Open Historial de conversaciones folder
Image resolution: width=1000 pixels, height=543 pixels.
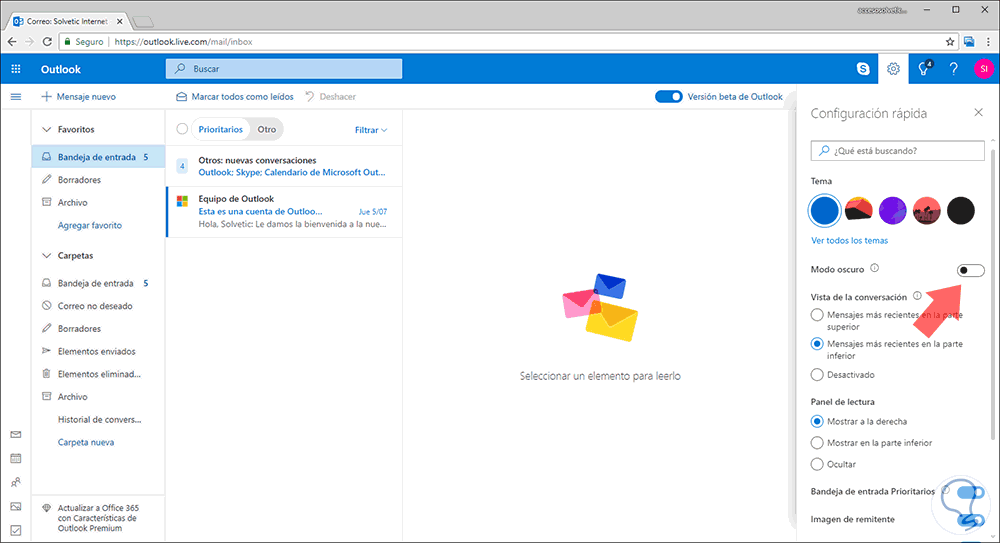pyautogui.click(x=98, y=420)
